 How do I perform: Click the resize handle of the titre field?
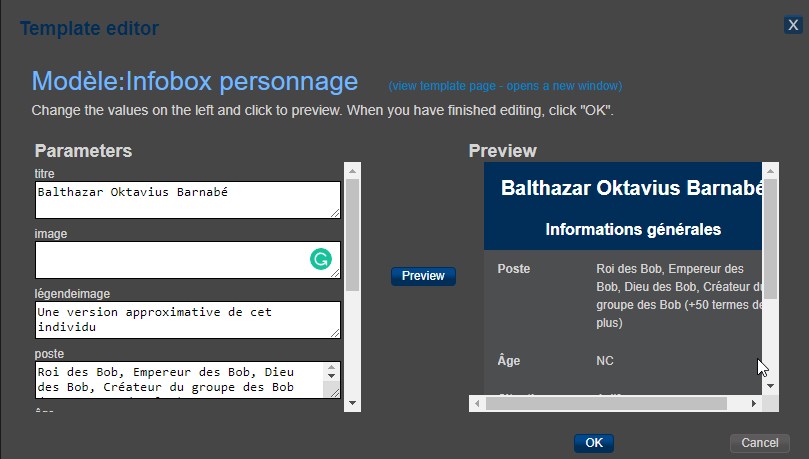tap(335, 212)
